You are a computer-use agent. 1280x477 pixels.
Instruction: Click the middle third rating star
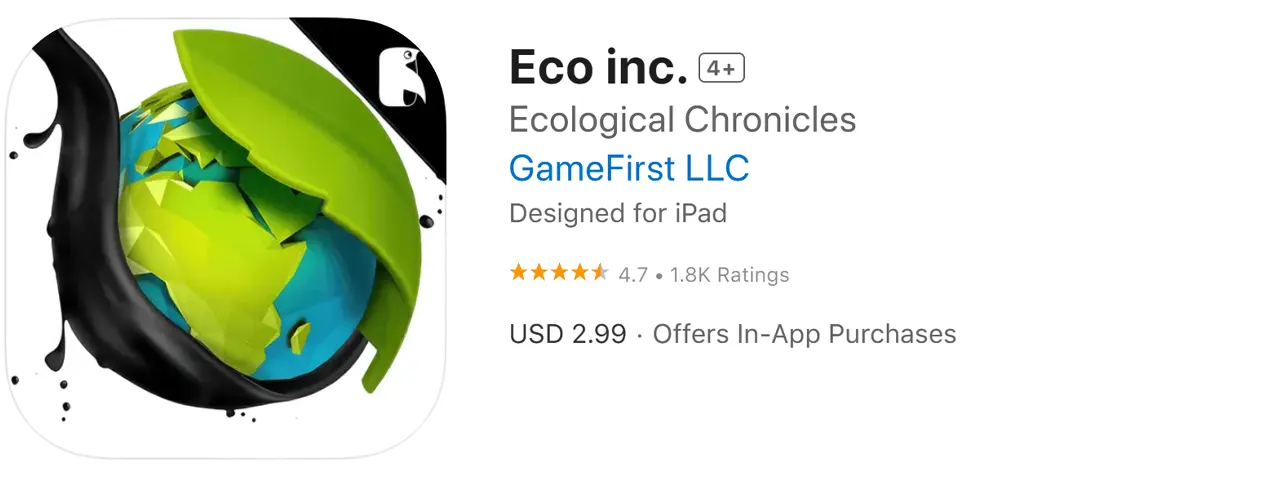coord(559,273)
